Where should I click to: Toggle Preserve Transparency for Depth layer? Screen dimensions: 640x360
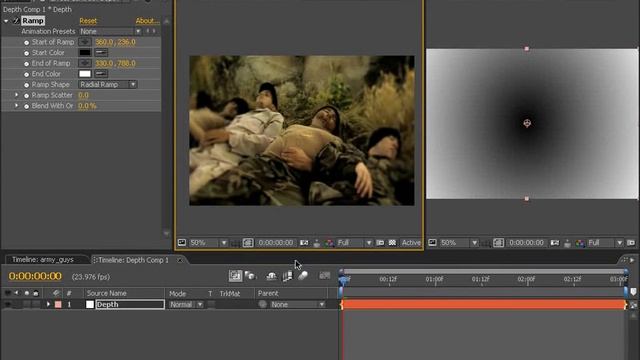(211, 304)
